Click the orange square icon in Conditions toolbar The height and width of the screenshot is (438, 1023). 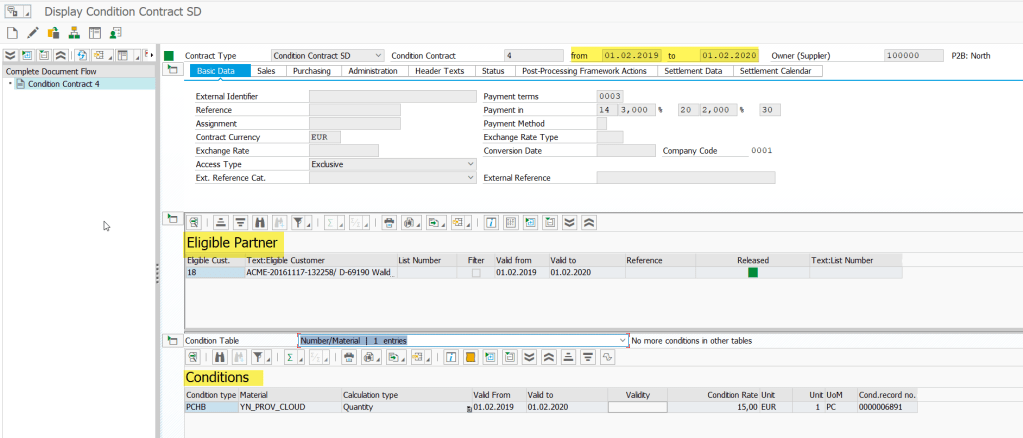coord(471,357)
